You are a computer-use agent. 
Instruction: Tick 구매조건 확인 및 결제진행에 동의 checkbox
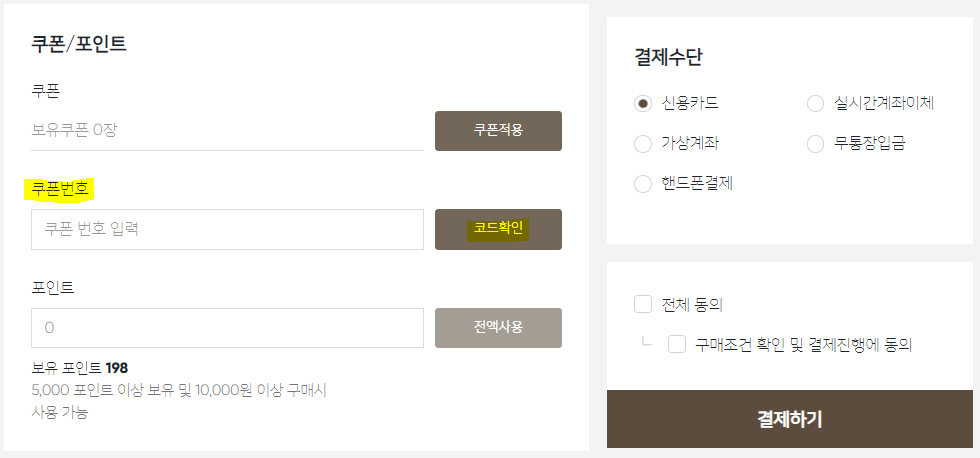click(x=677, y=344)
